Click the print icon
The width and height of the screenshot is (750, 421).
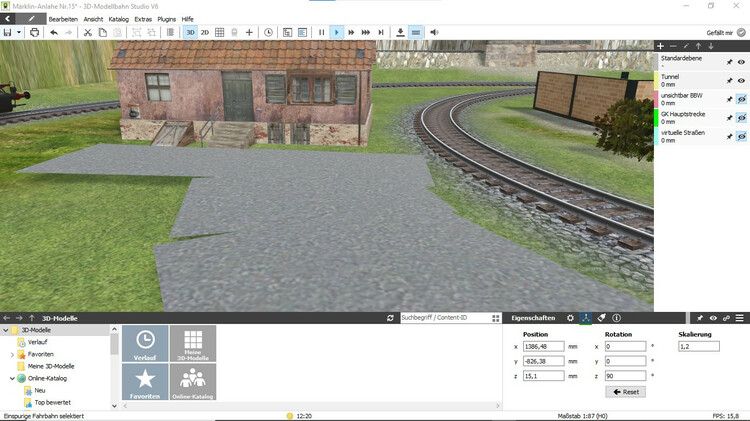[34, 33]
